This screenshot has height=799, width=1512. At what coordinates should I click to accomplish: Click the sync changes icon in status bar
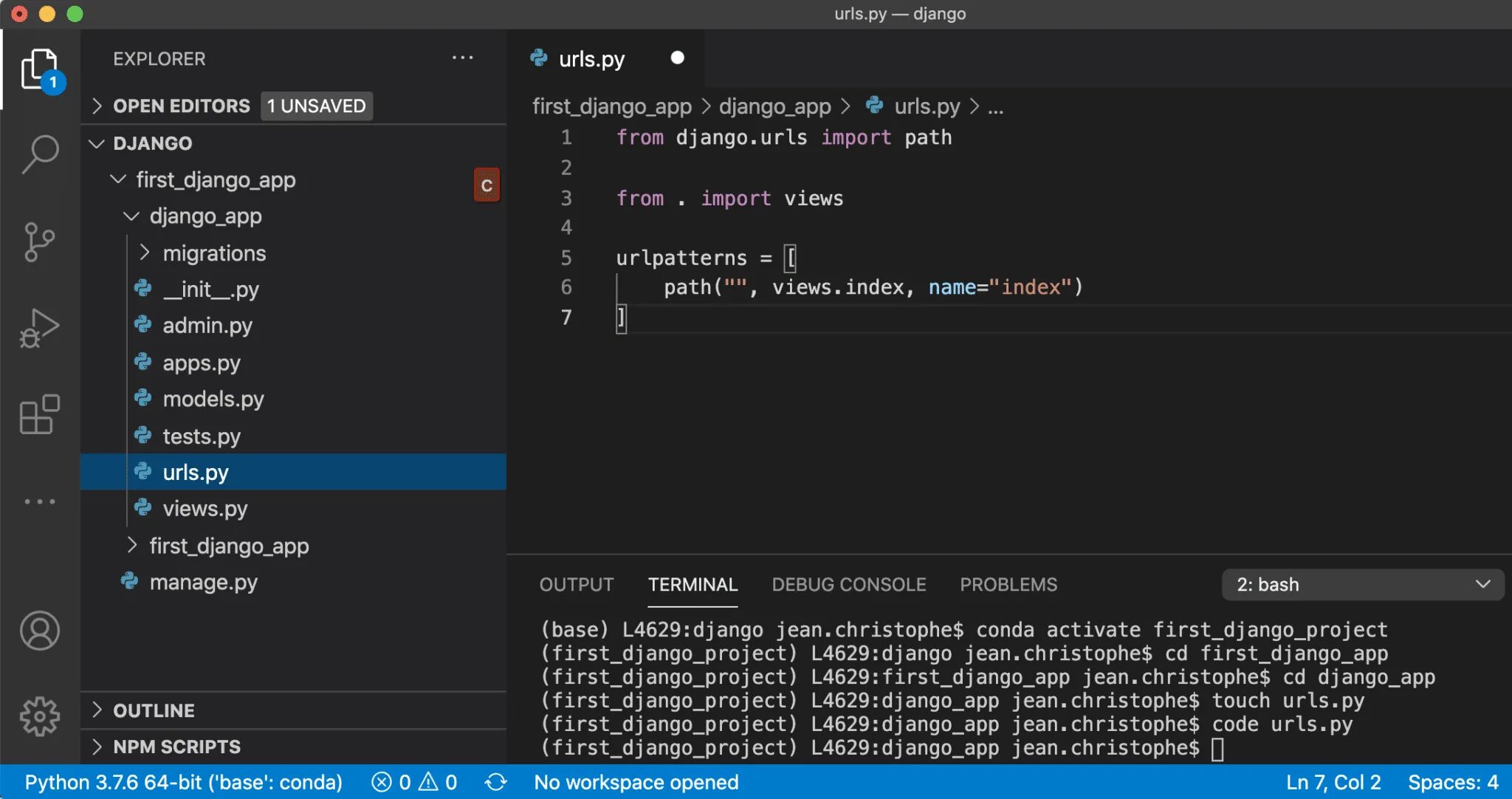point(495,782)
